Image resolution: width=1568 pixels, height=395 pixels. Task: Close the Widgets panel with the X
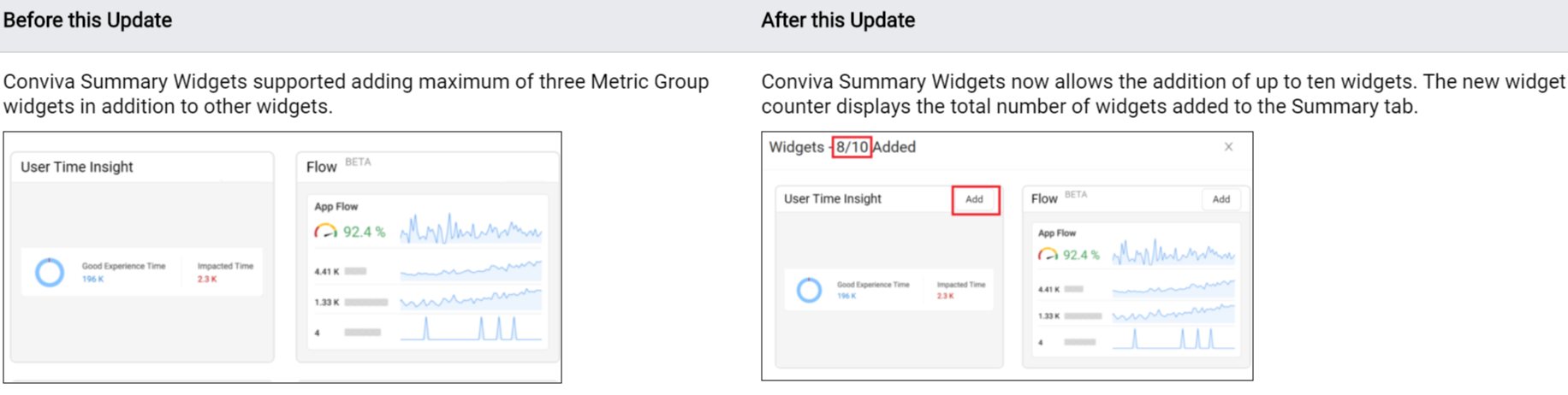1228,147
